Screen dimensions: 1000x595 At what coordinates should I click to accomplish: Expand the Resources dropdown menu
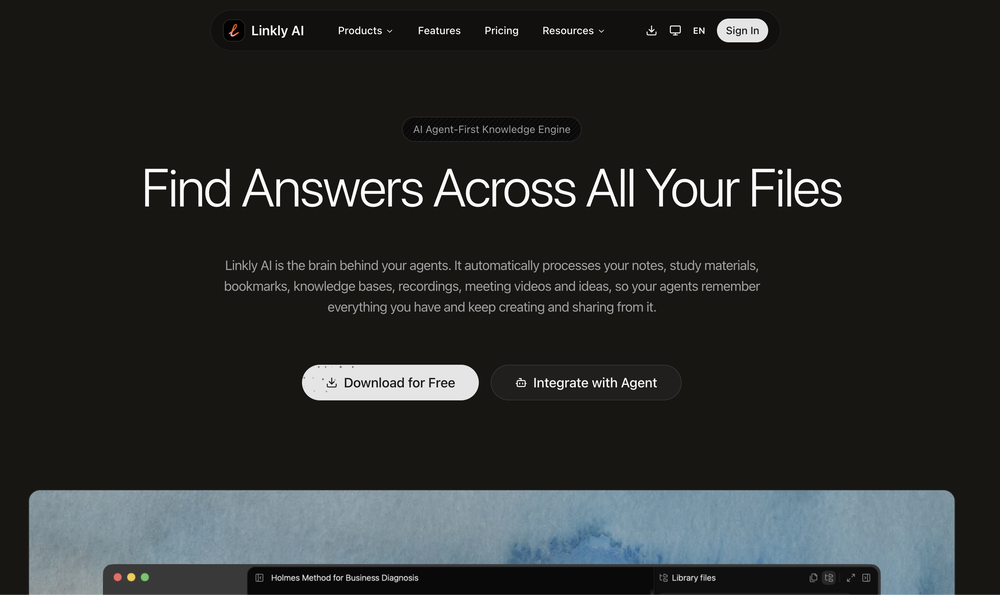(x=573, y=31)
